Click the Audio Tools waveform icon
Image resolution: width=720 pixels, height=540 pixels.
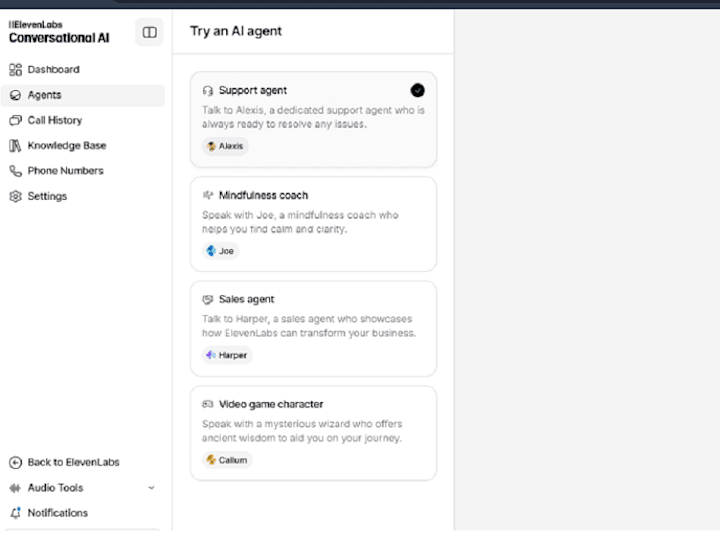point(16,488)
